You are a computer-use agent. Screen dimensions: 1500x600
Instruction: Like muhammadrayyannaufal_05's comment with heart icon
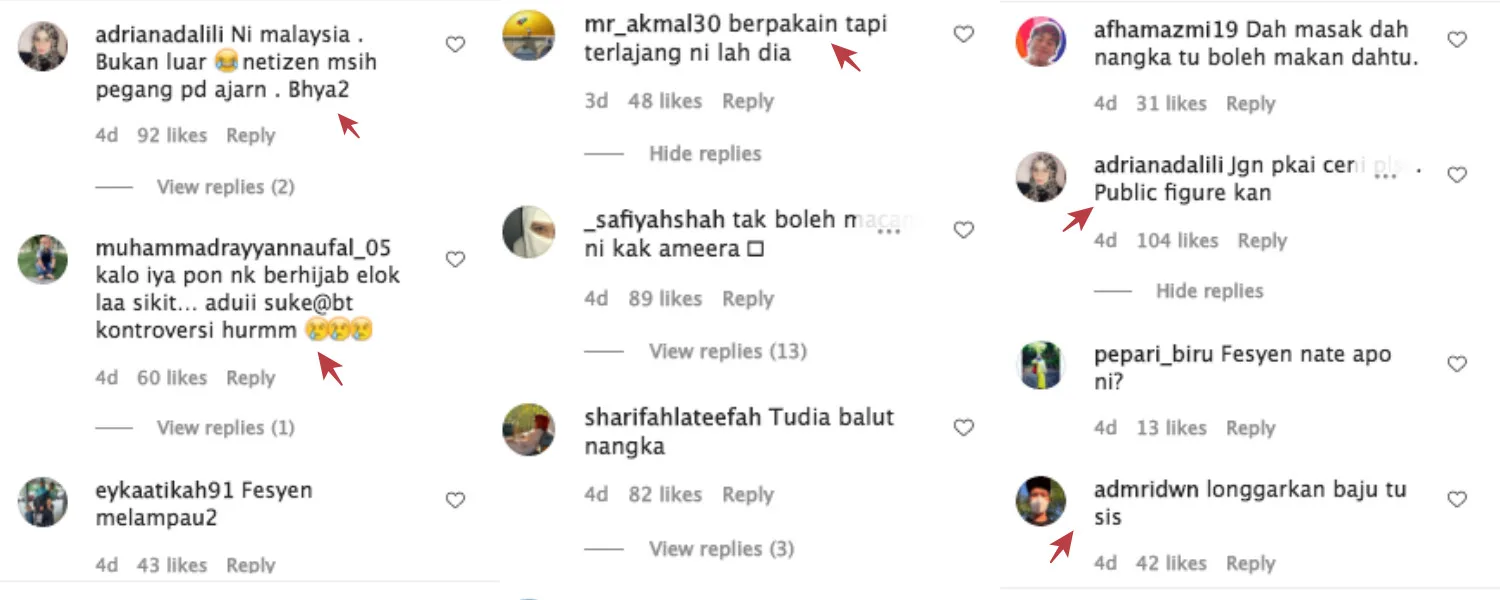(x=455, y=259)
